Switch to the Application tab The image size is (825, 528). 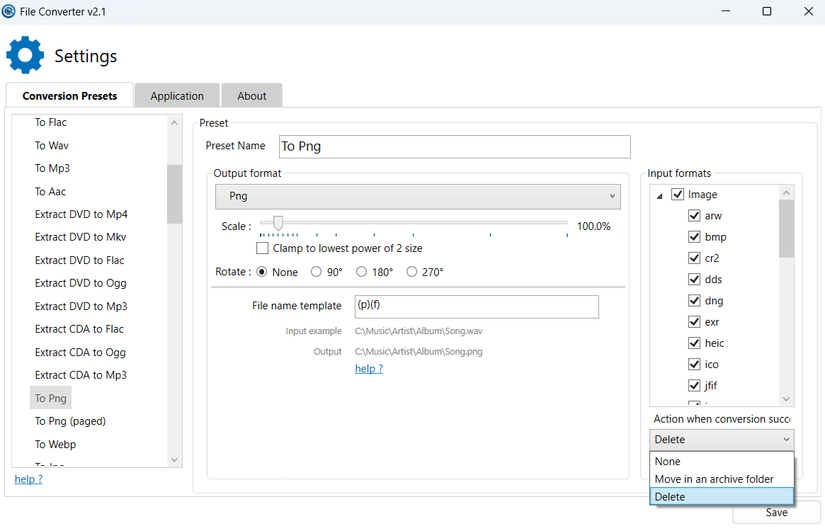177,96
